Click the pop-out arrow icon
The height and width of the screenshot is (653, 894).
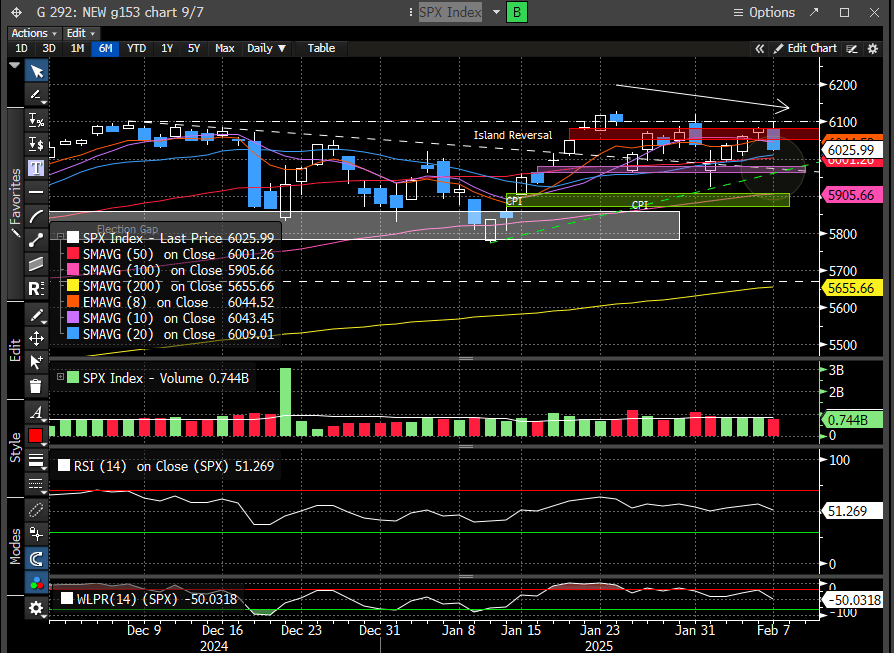814,12
